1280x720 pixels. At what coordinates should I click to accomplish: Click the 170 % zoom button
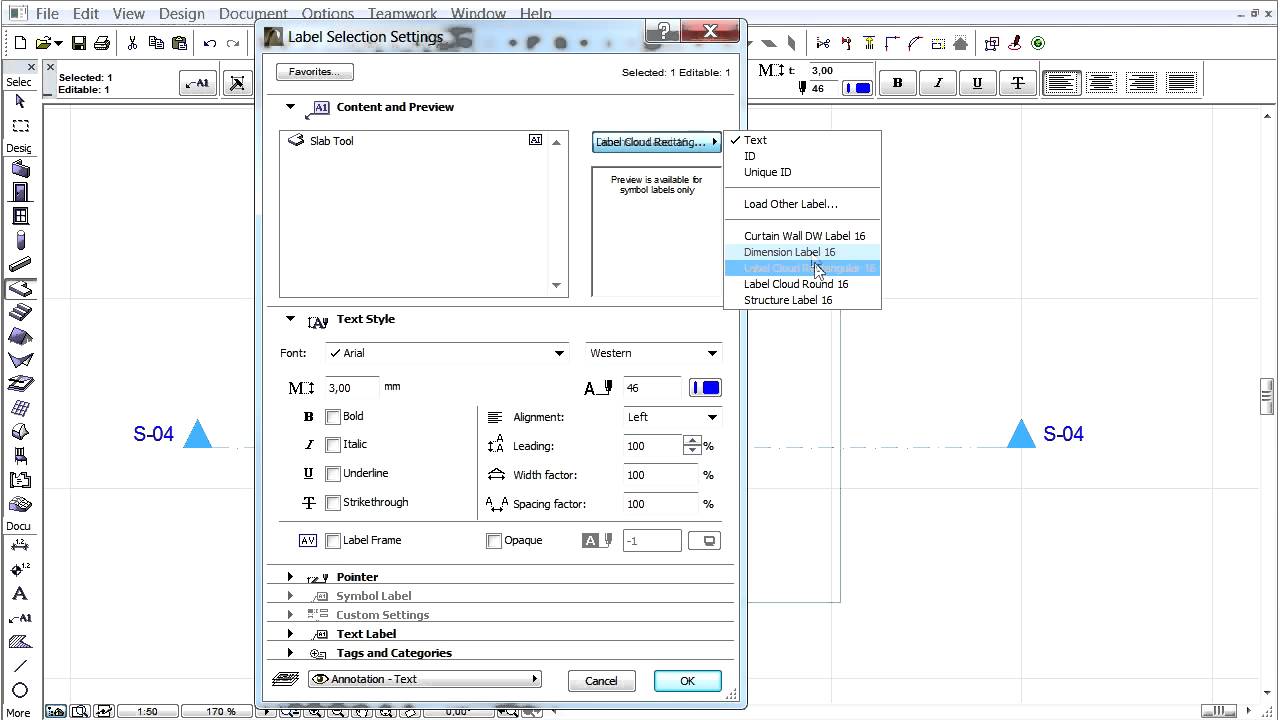point(221,712)
